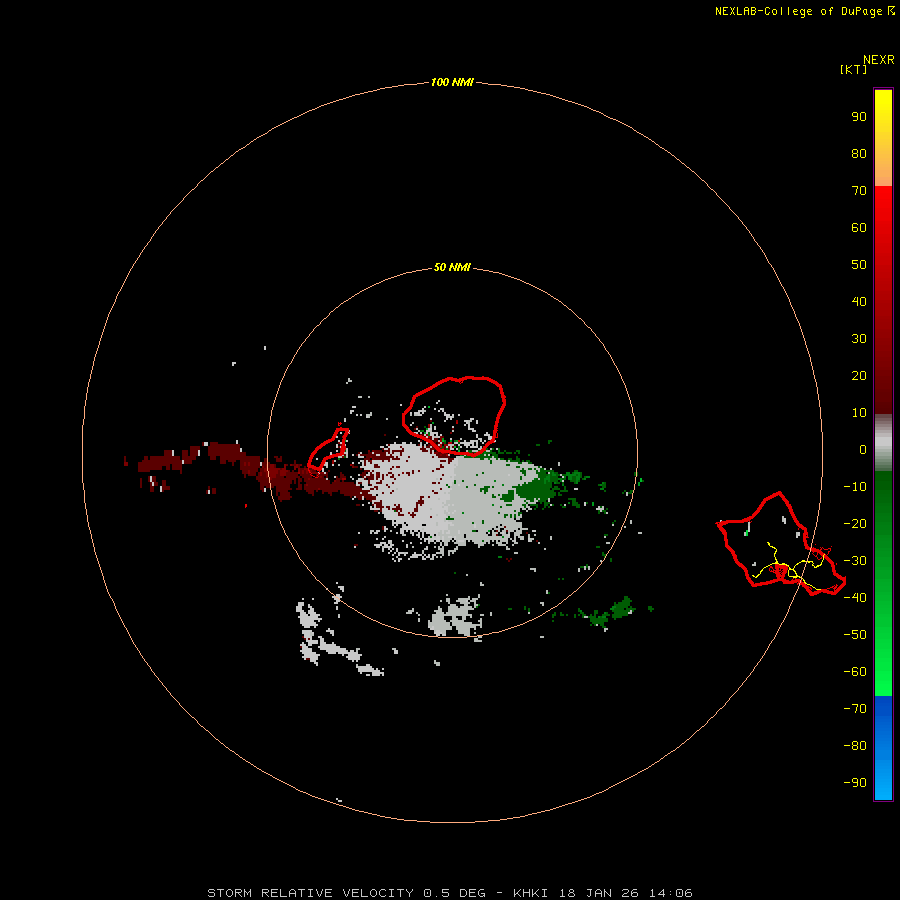Click the 90 value on velocity scale
900x900 pixels.
(859, 117)
